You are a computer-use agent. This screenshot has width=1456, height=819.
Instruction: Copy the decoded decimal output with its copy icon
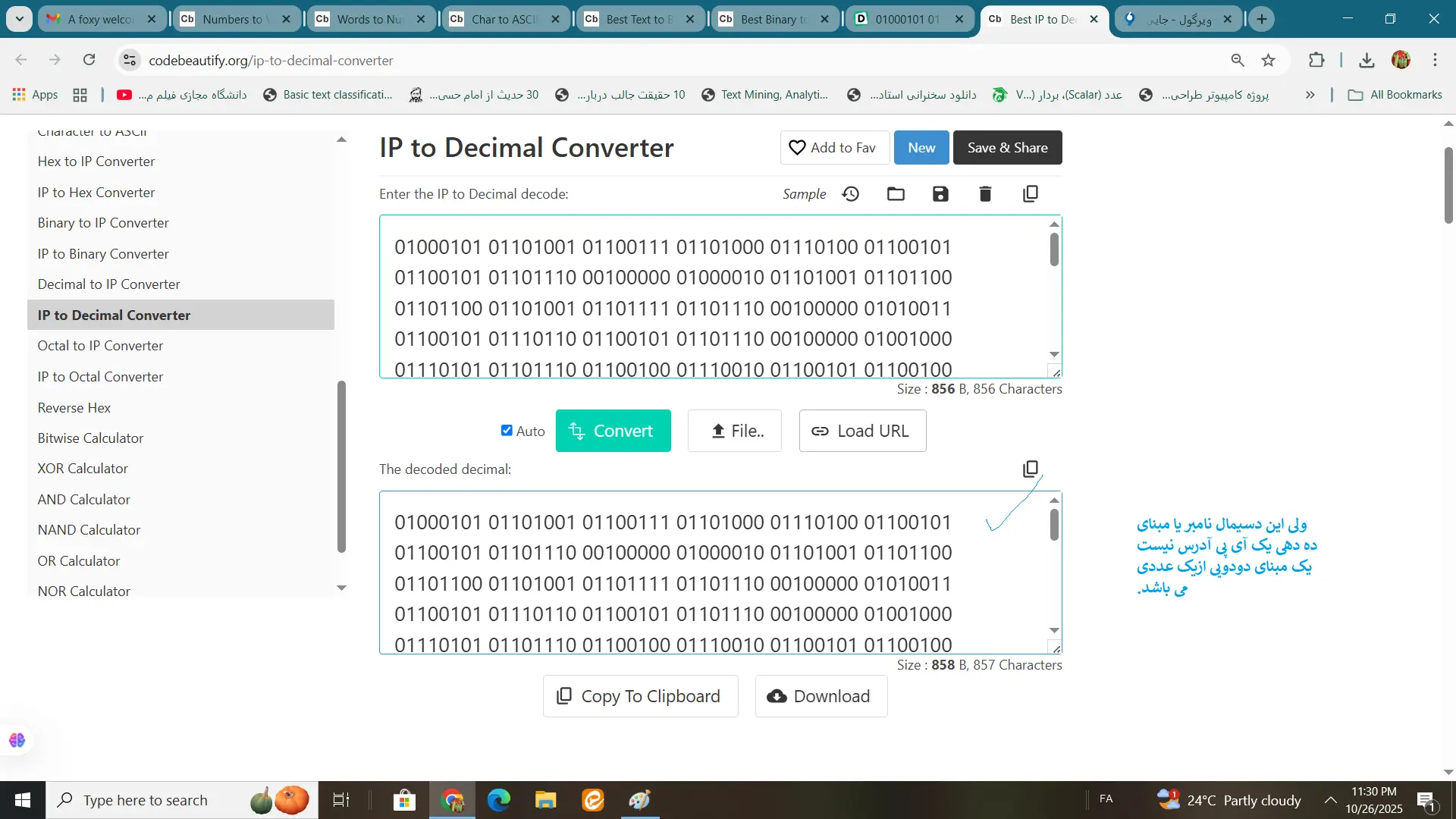point(1030,469)
